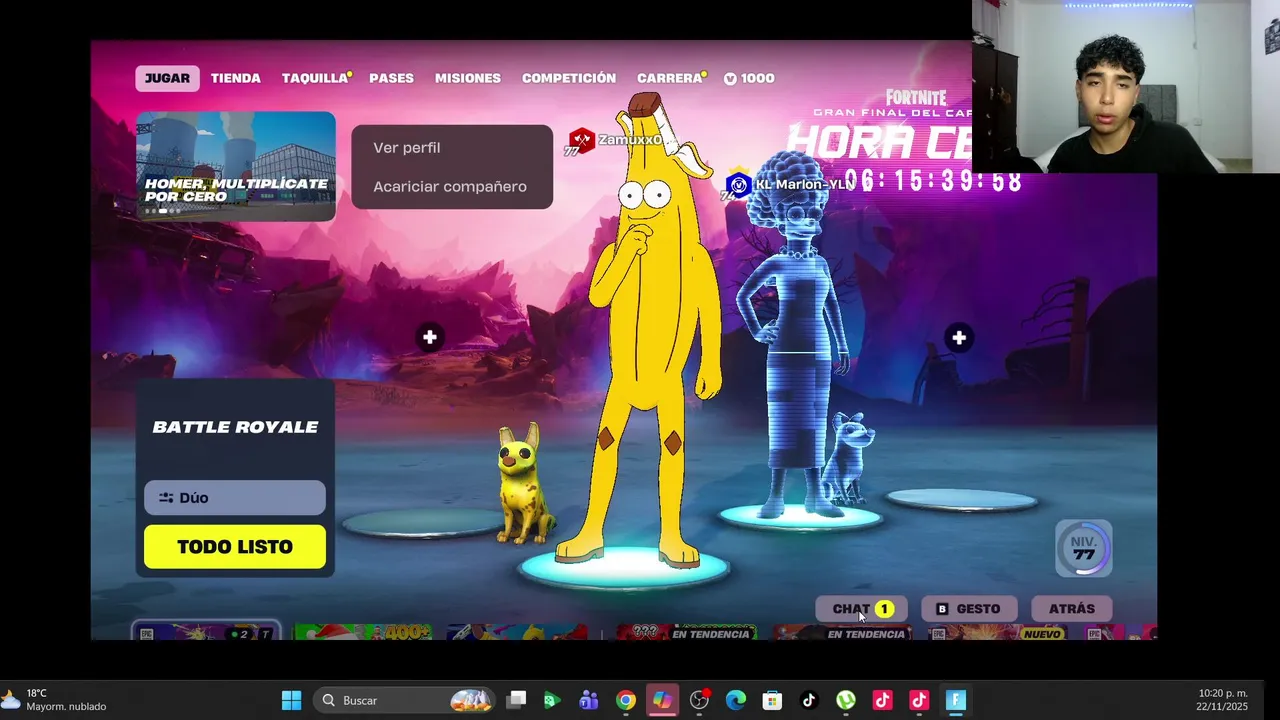Click the 1000 V-Bucks balance
Image resolution: width=1280 pixels, height=720 pixels.
click(749, 78)
